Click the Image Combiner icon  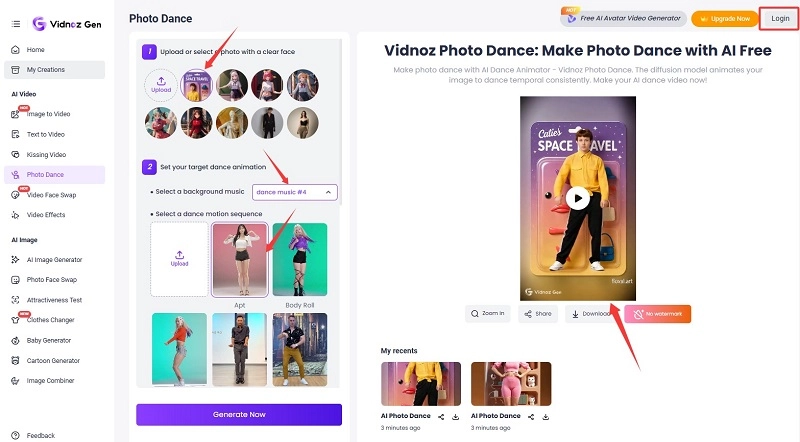15,381
